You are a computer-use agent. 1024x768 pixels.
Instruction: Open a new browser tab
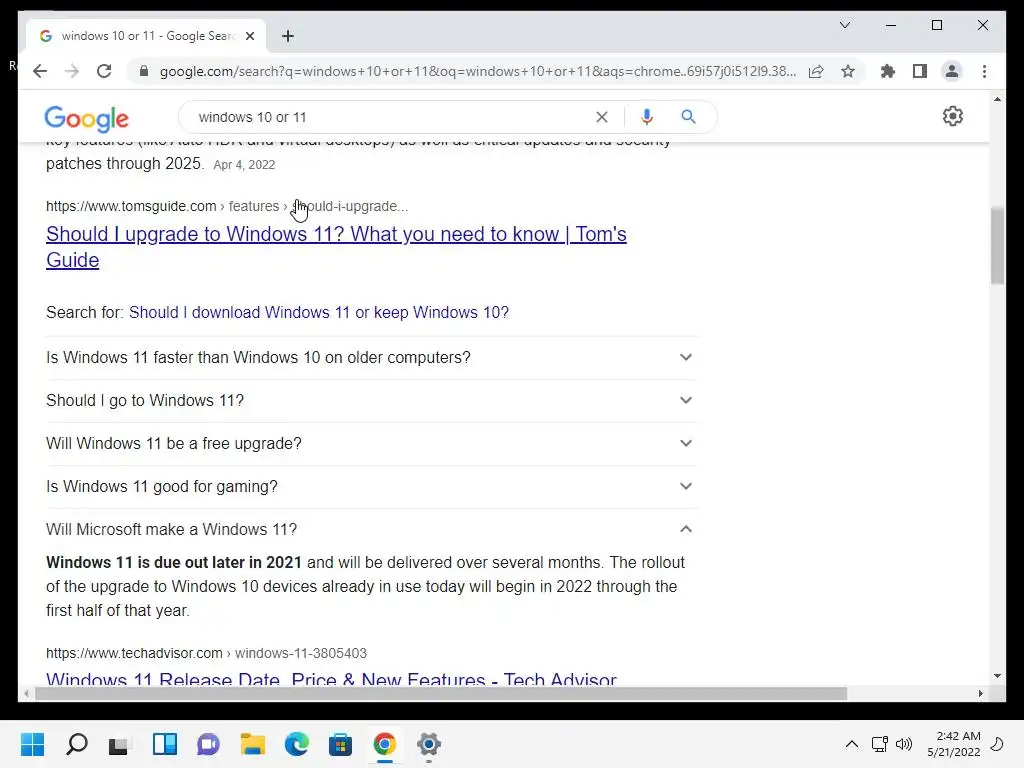(288, 36)
